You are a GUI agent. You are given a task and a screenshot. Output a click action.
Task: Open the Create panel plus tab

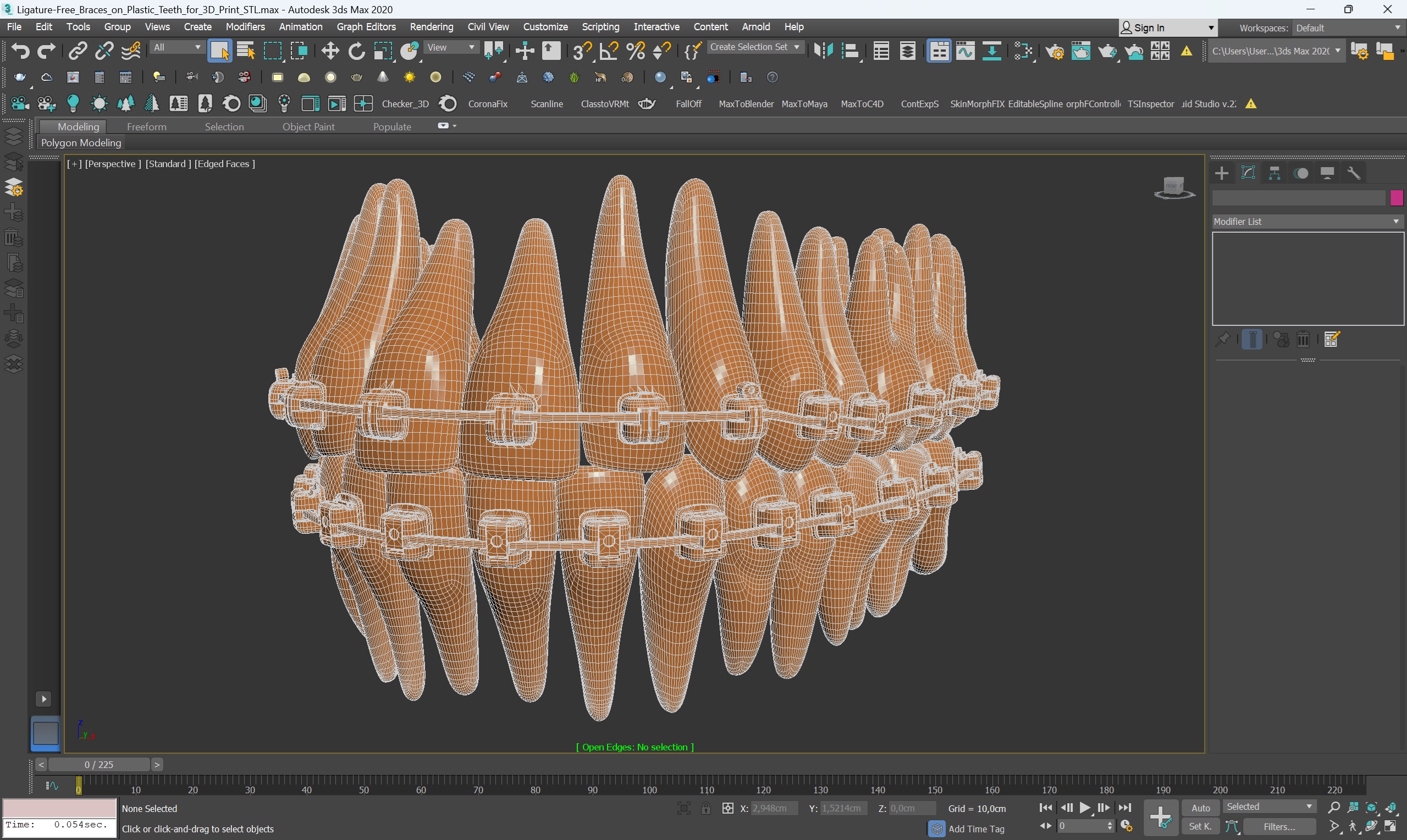pos(1222,173)
